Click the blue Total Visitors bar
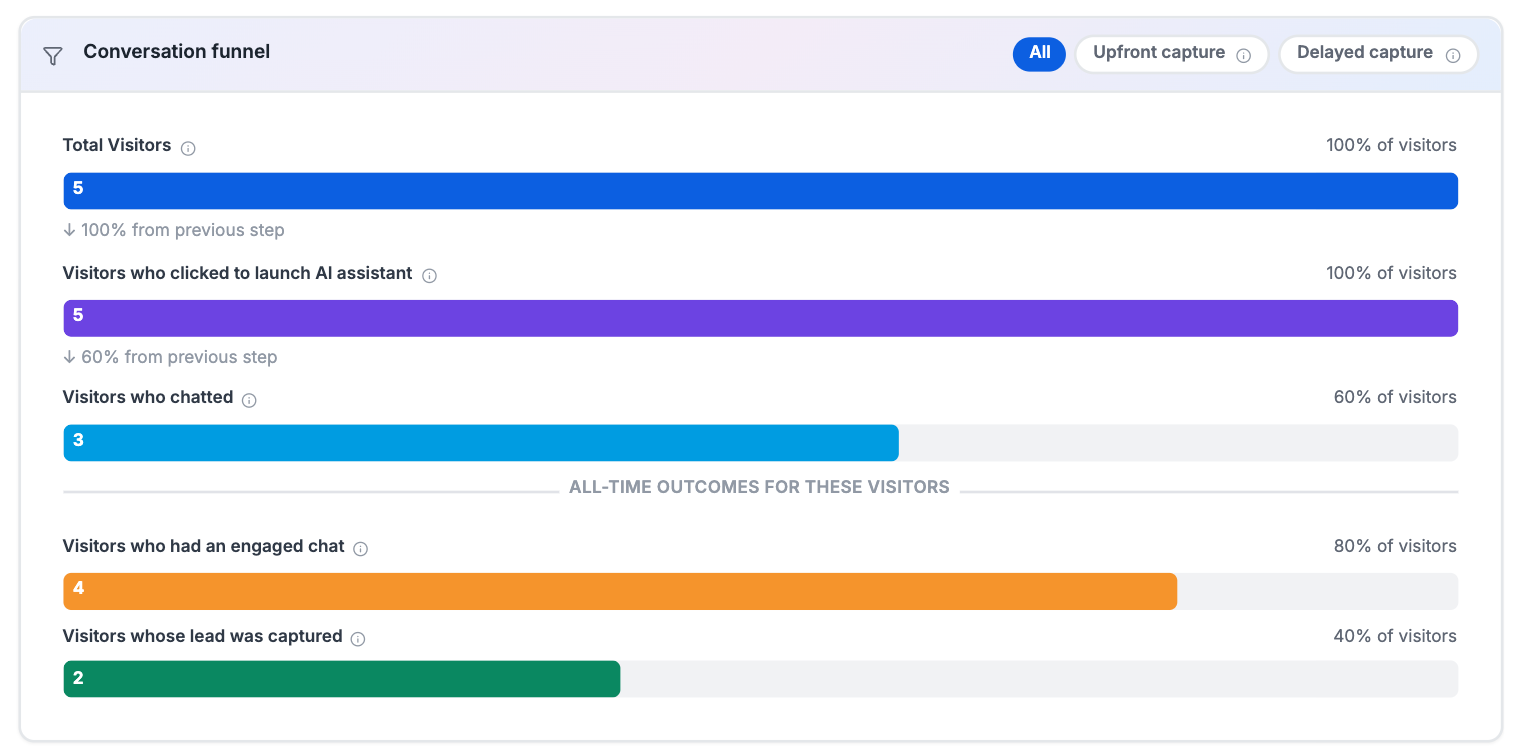 pyautogui.click(x=760, y=191)
